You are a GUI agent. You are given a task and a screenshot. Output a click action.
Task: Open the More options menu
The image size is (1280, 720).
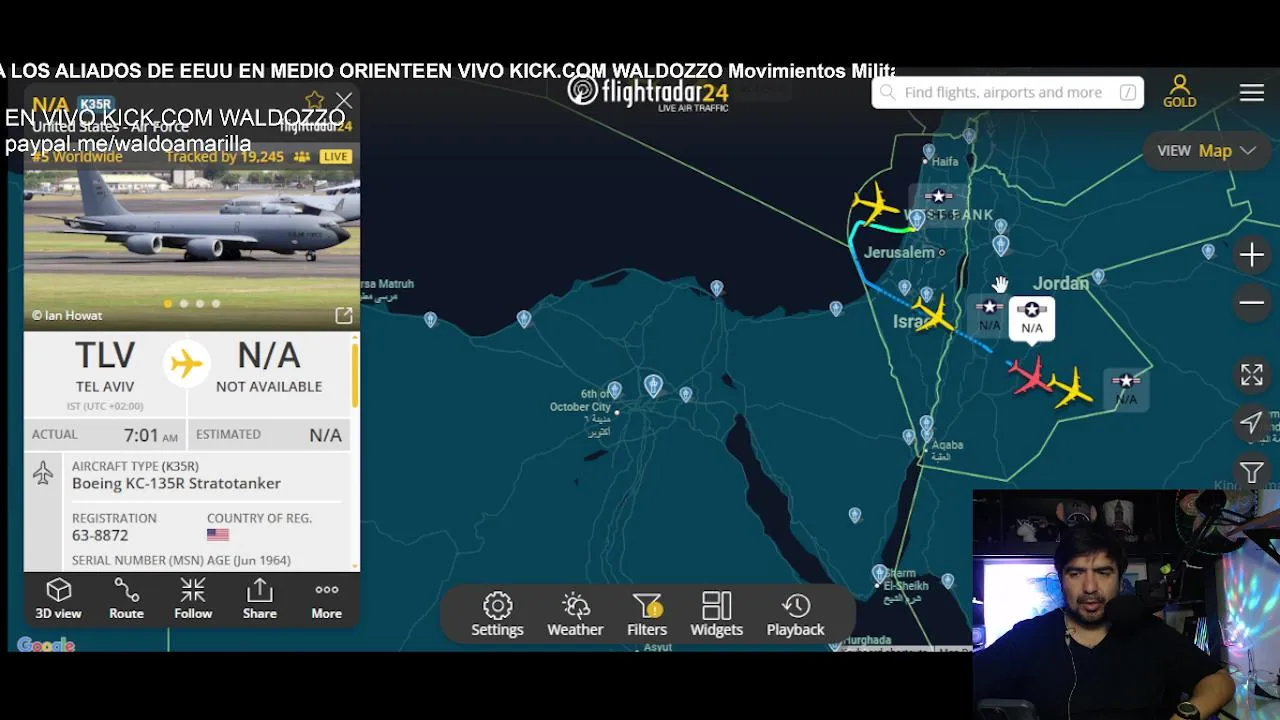pos(326,599)
